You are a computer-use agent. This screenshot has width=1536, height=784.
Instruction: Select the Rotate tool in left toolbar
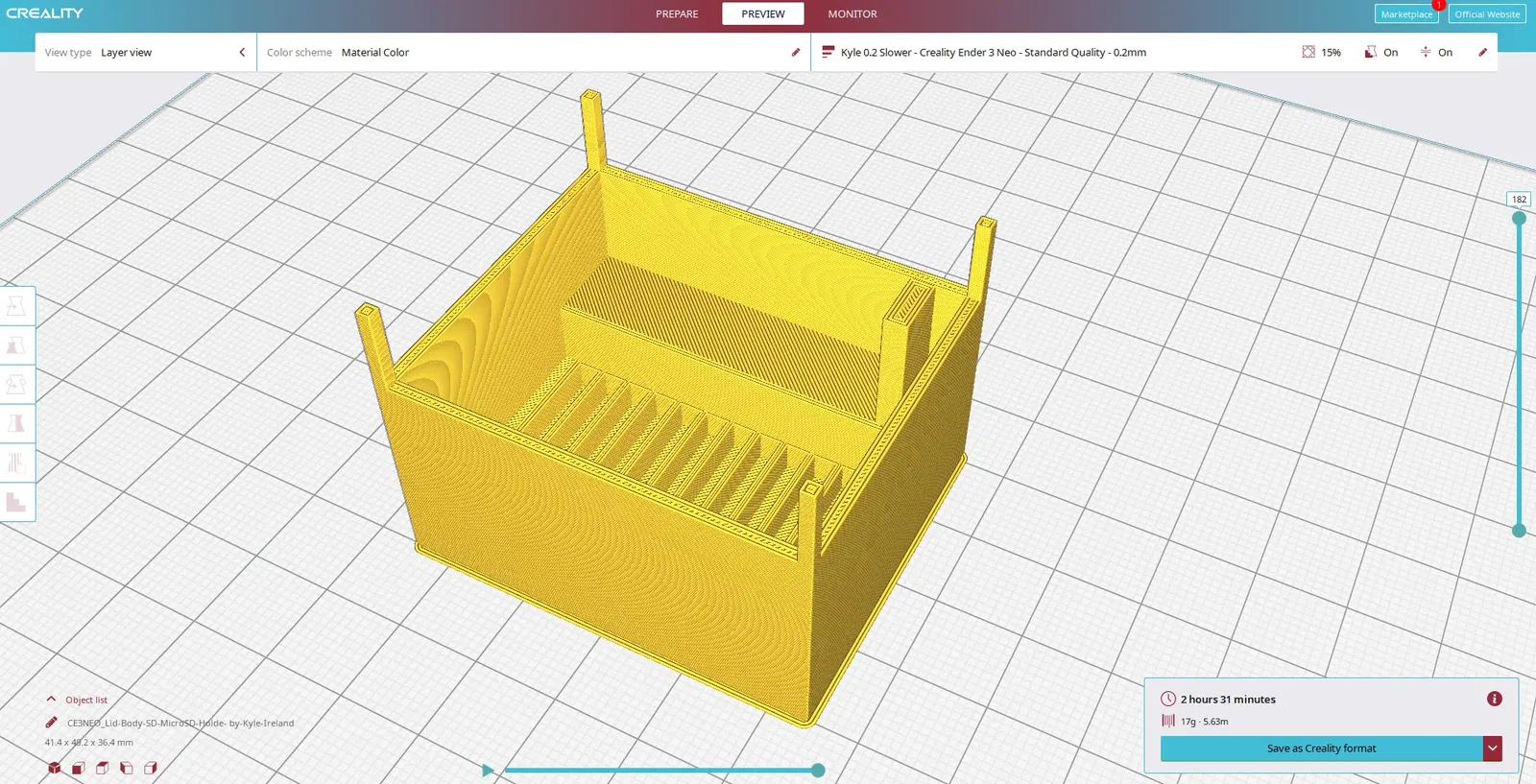[x=16, y=385]
